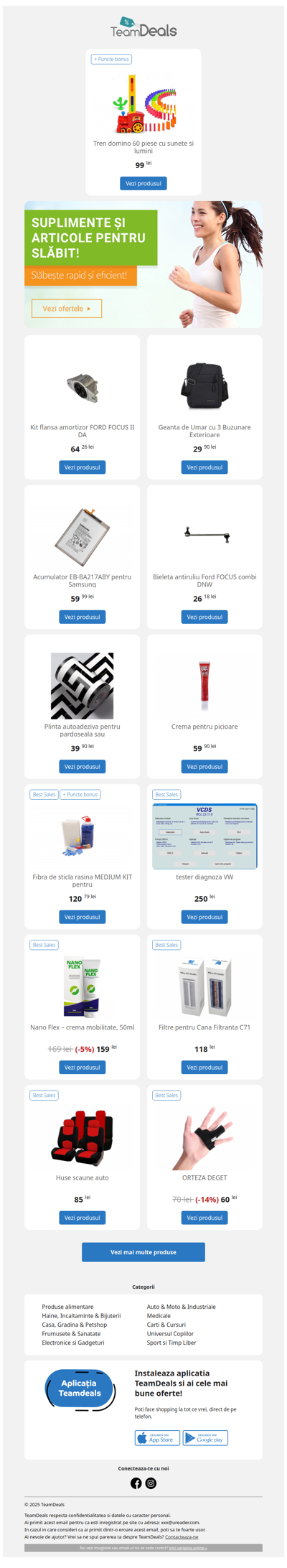Image resolution: width=287 pixels, height=1568 pixels.
Task: Open the Facebook icon link
Action: tap(136, 1483)
